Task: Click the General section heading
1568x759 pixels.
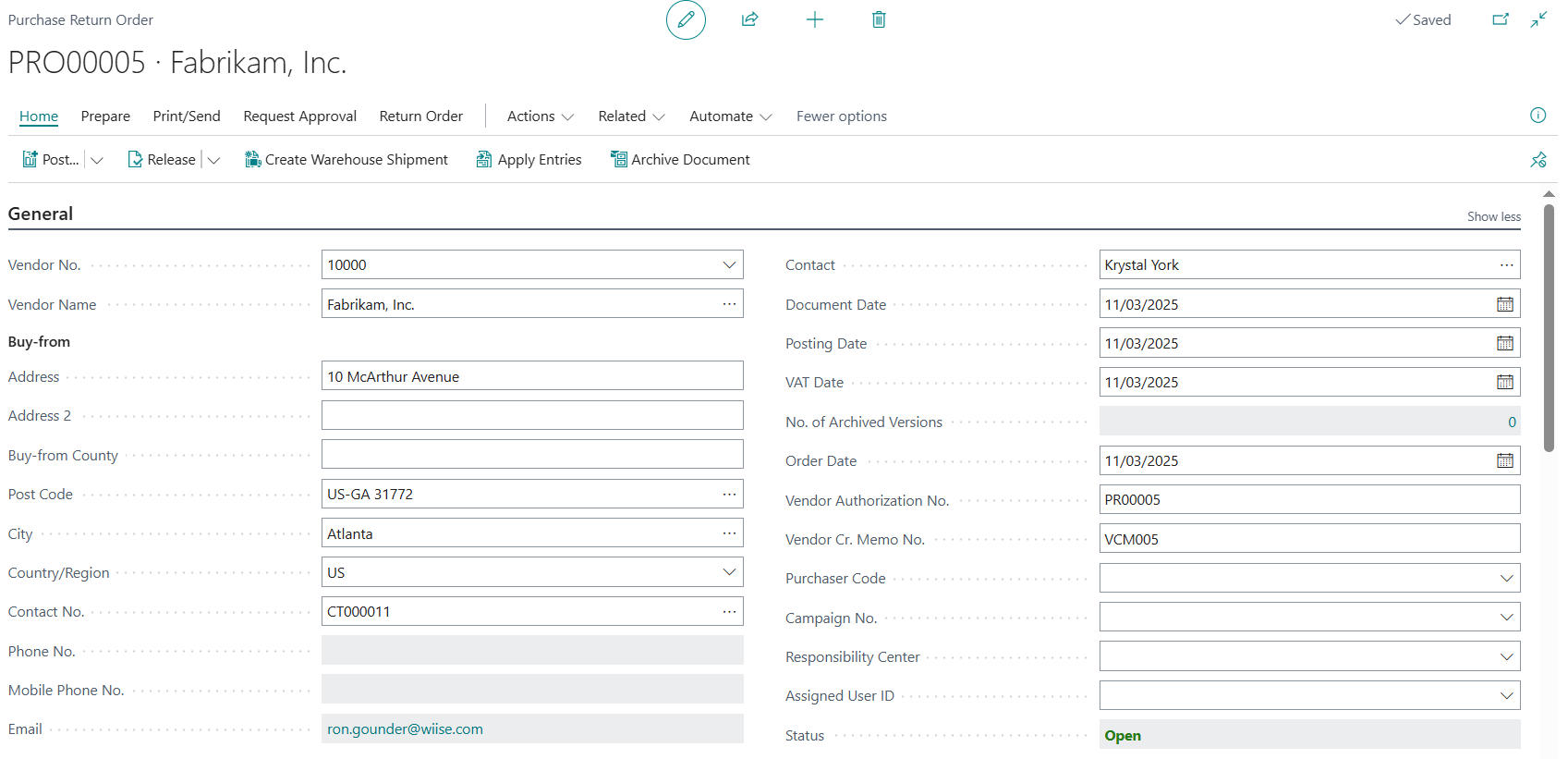Action: (x=41, y=214)
